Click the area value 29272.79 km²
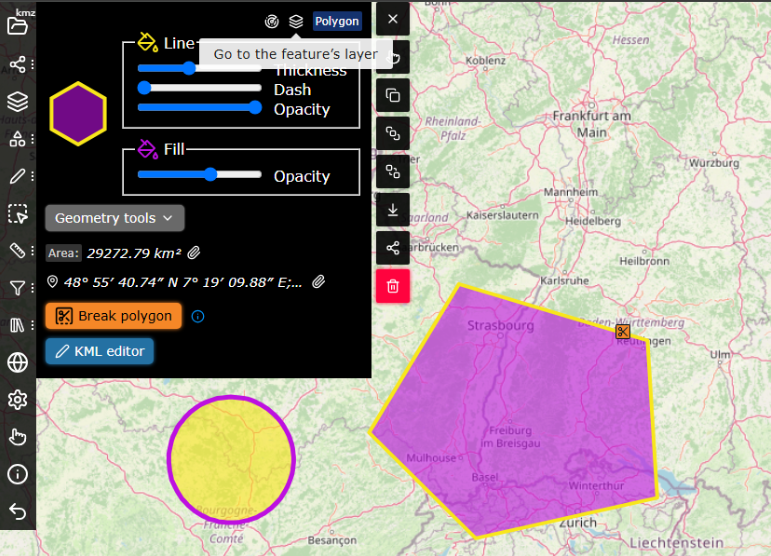The width and height of the screenshot is (771, 556). (x=134, y=253)
